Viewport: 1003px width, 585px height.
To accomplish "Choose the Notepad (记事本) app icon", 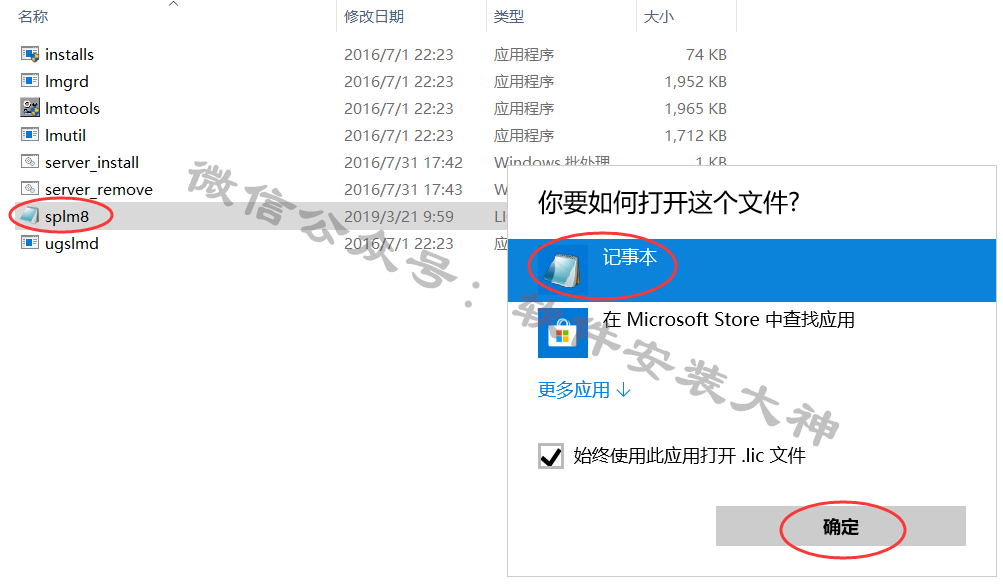I will [x=562, y=269].
